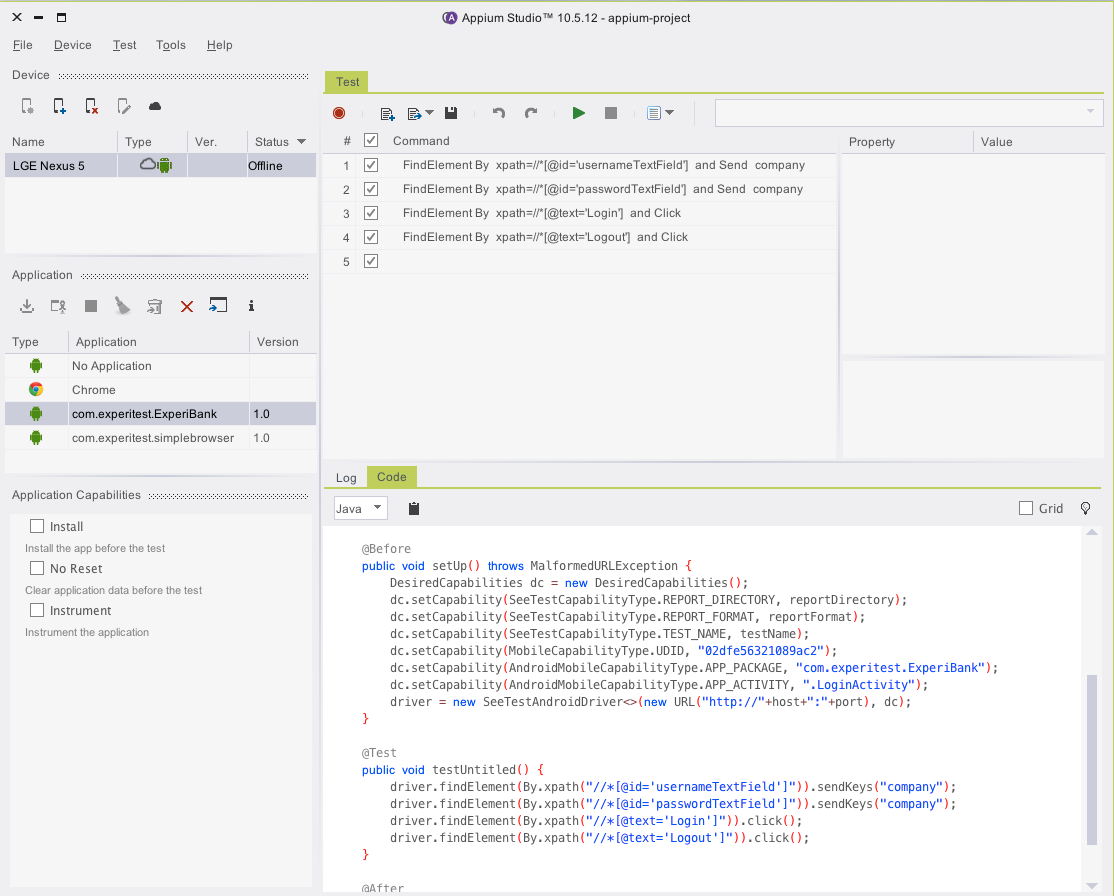Open cloud devices with the cloud icon
This screenshot has height=896, width=1114.
coord(155,107)
